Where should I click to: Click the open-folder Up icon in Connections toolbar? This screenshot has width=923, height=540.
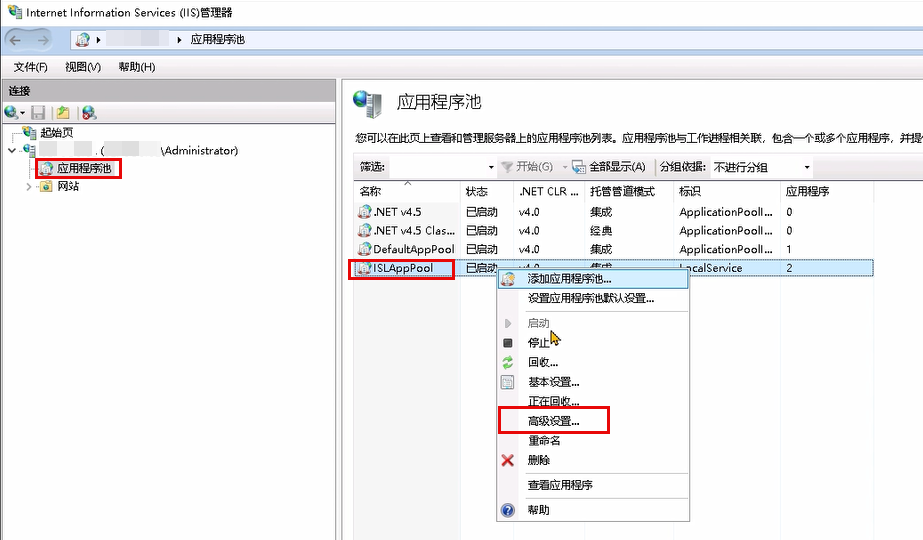coord(63,113)
